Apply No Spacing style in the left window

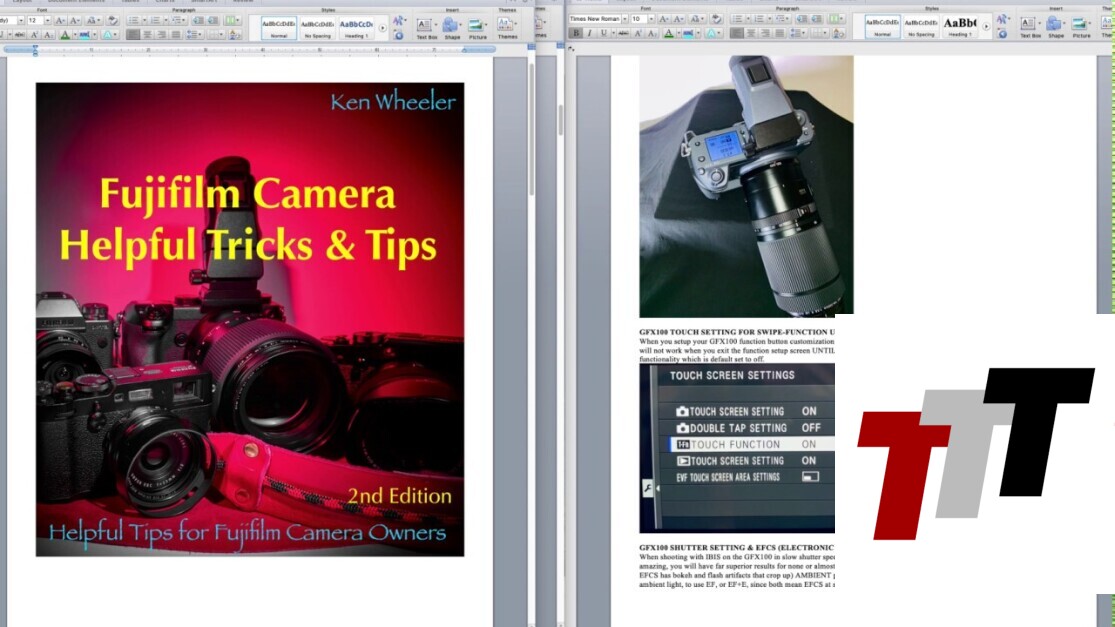pyautogui.click(x=317, y=26)
